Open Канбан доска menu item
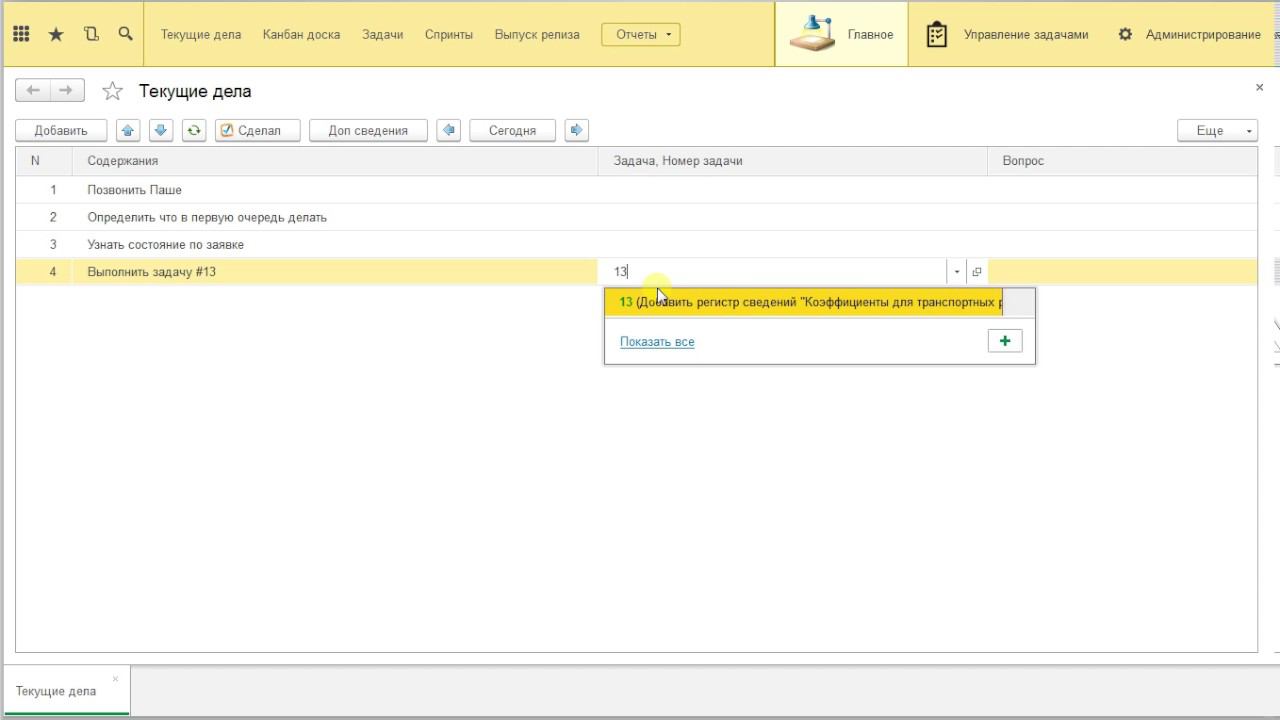 (301, 34)
